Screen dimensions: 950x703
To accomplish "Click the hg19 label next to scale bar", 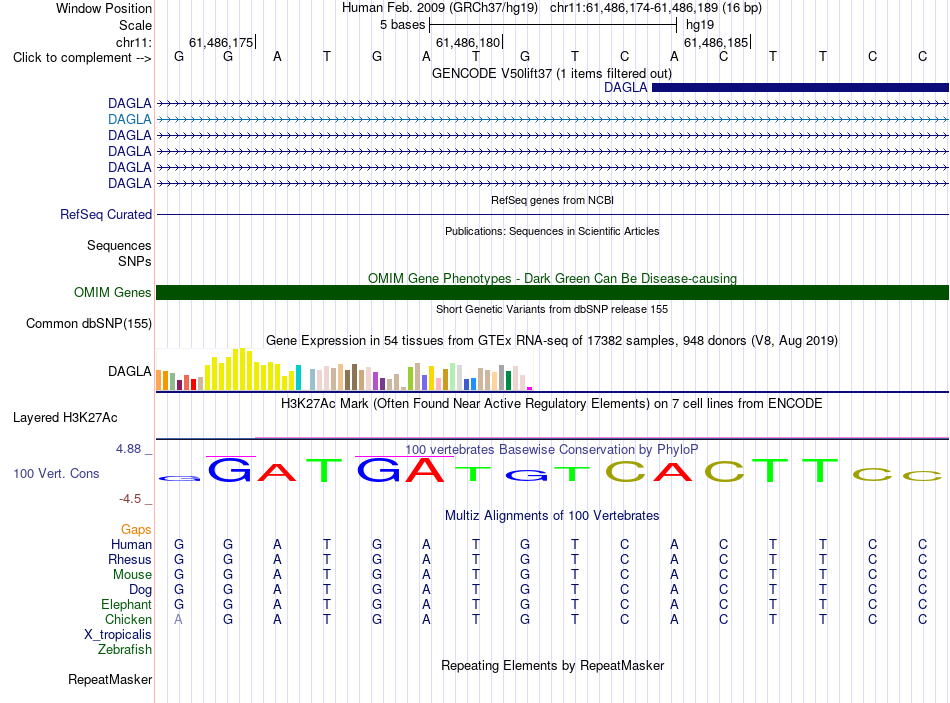I will click(x=700, y=25).
